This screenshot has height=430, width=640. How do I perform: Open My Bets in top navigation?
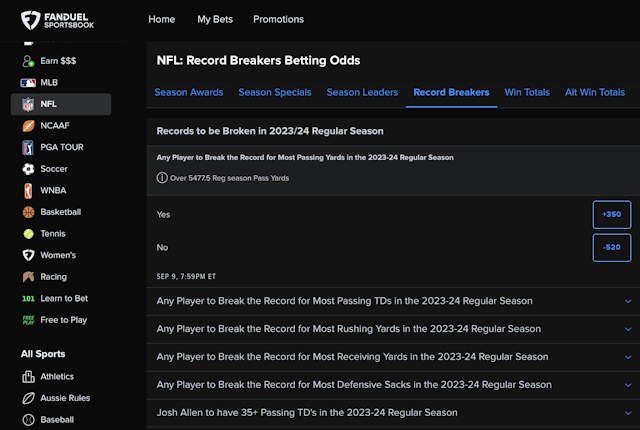click(x=214, y=19)
